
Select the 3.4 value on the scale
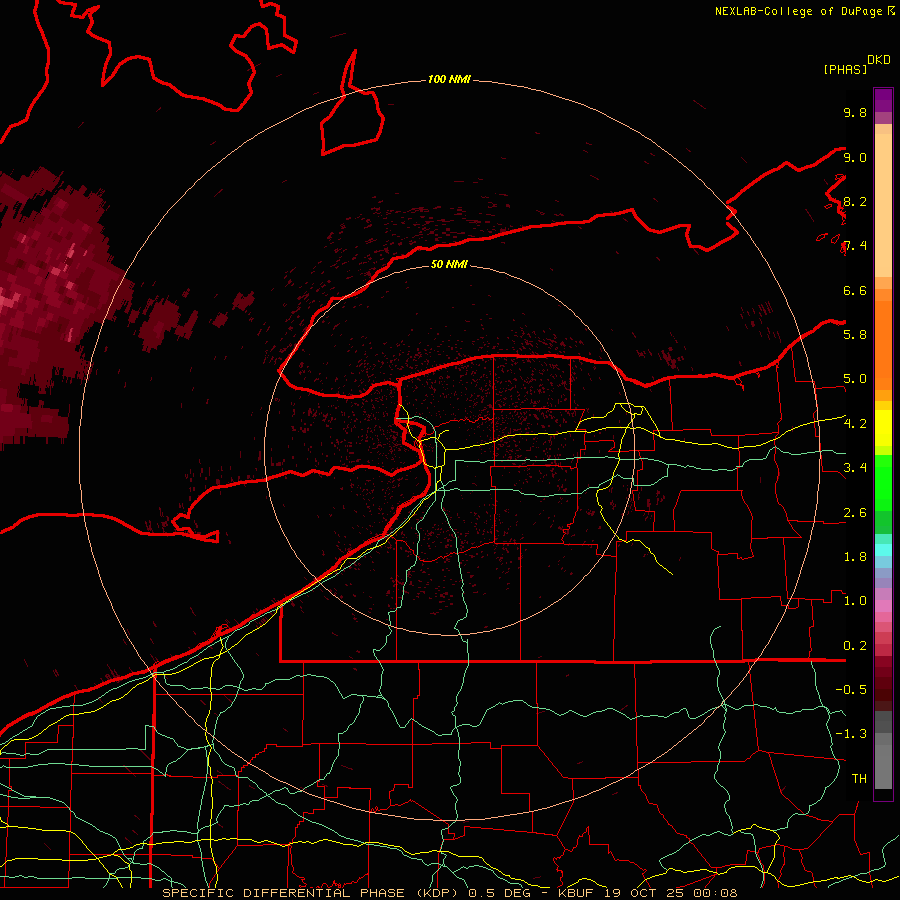click(855, 467)
